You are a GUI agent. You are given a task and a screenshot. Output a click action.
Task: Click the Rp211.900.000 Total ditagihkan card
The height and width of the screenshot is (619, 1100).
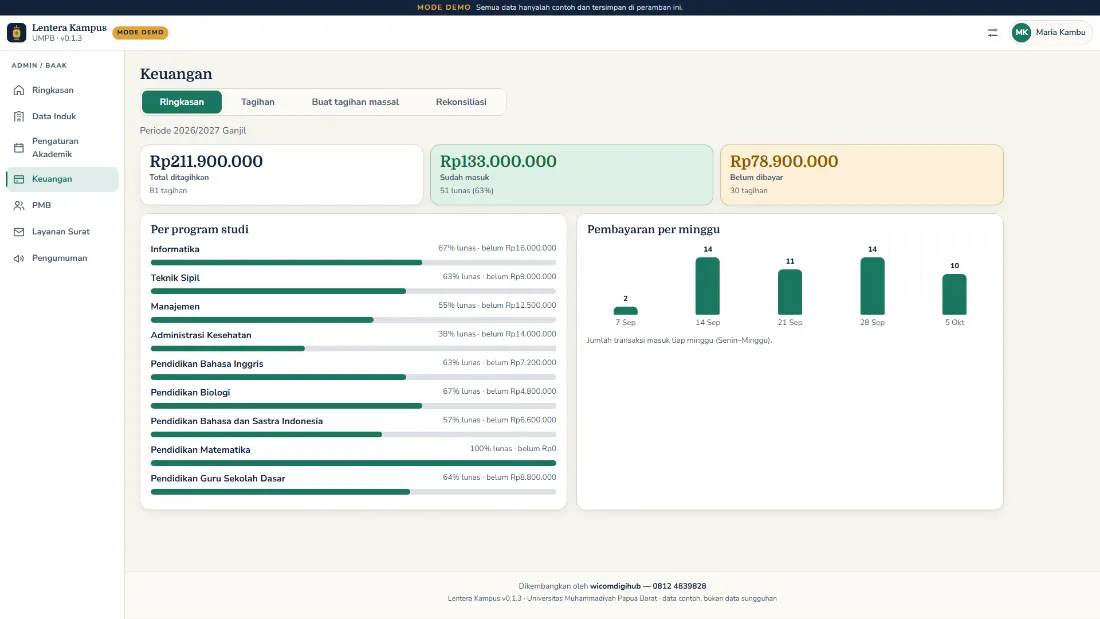coord(281,175)
